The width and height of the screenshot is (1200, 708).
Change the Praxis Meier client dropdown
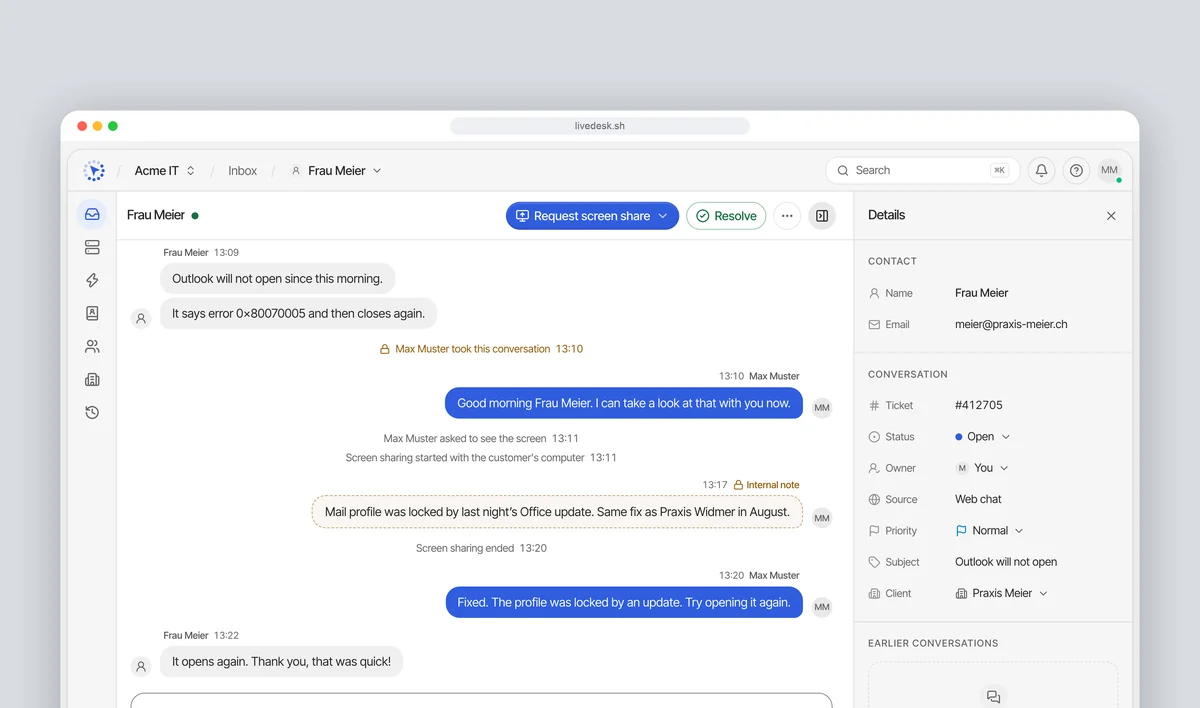tap(1001, 593)
